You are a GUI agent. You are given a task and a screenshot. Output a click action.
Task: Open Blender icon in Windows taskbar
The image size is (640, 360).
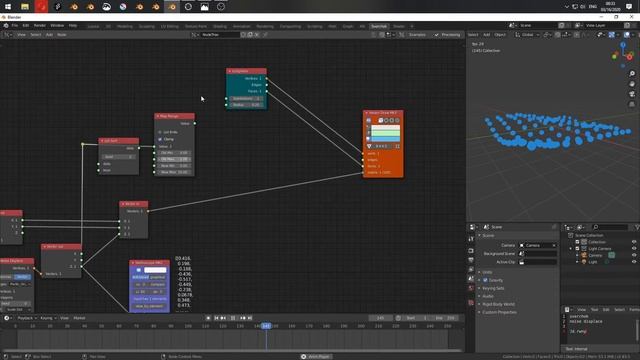coord(172,7)
